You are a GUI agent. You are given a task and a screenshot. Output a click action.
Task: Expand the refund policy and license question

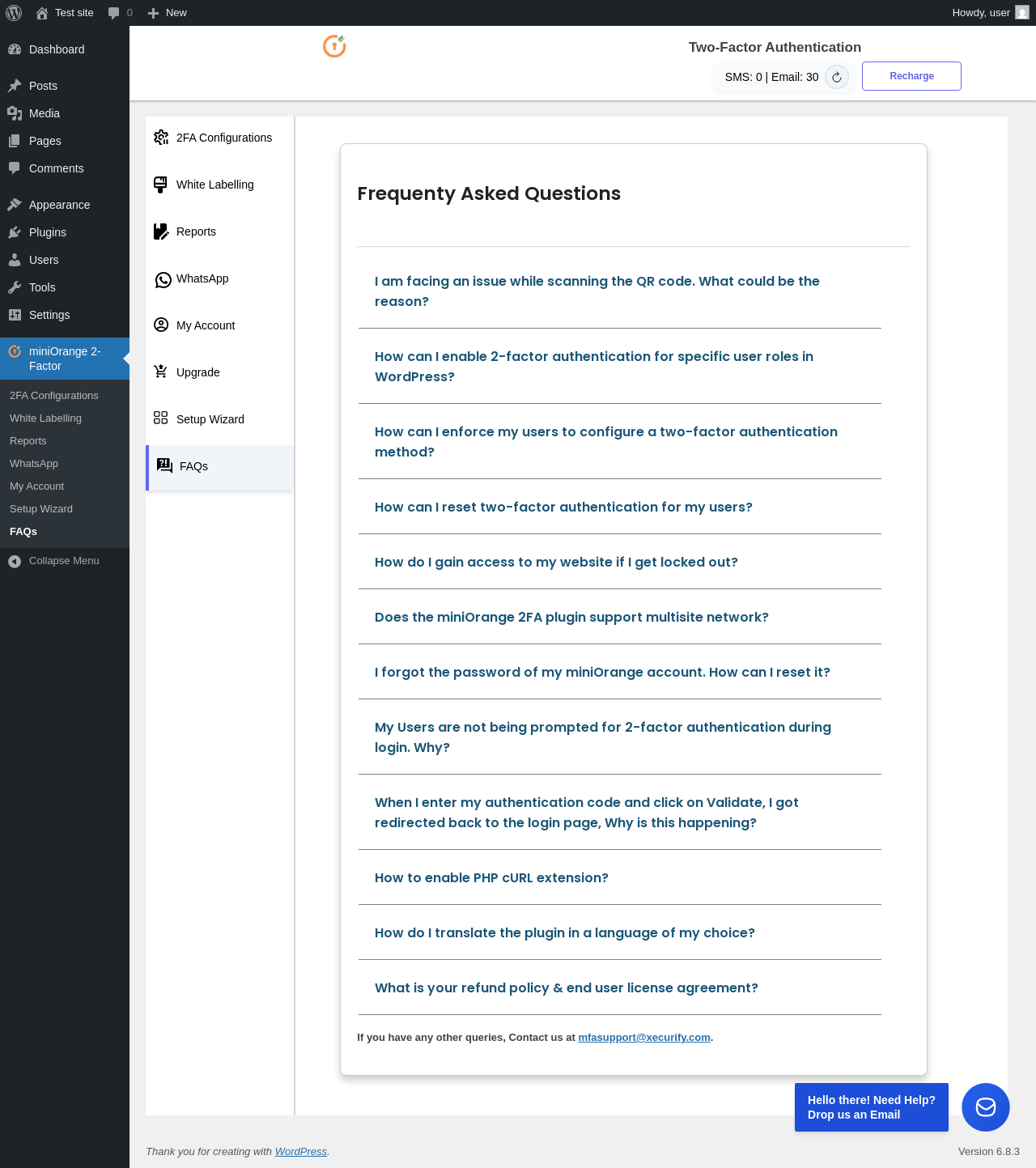pyautogui.click(x=620, y=987)
